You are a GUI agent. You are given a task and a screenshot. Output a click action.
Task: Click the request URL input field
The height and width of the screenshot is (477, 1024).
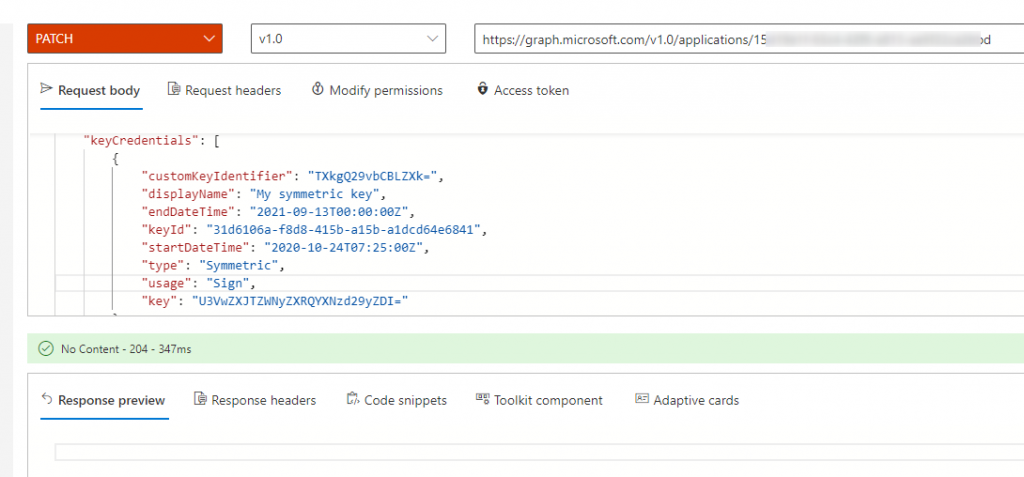click(x=749, y=39)
